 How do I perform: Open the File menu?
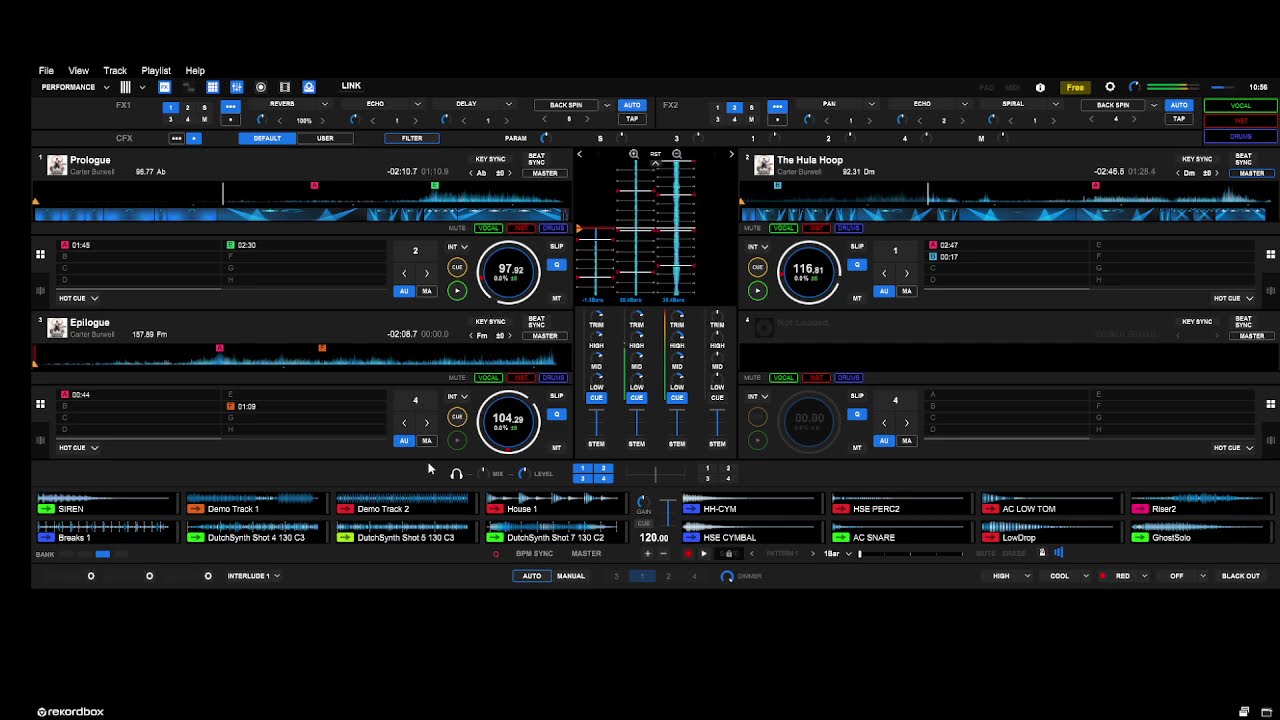click(46, 71)
